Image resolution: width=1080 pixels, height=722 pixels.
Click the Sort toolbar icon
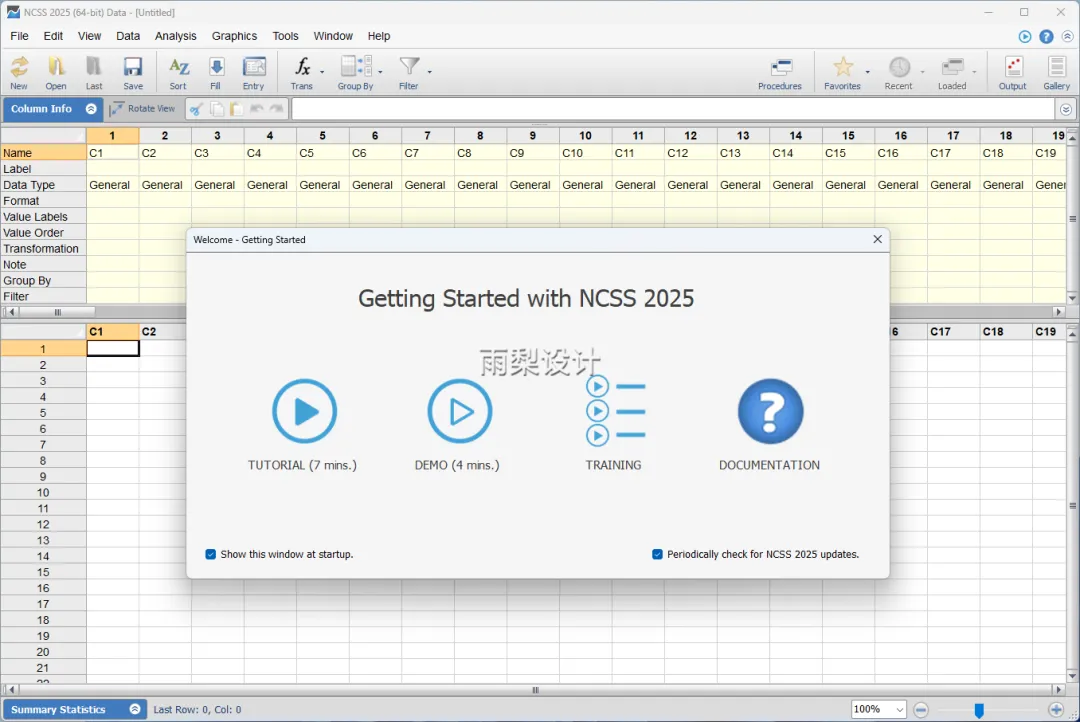pos(178,72)
